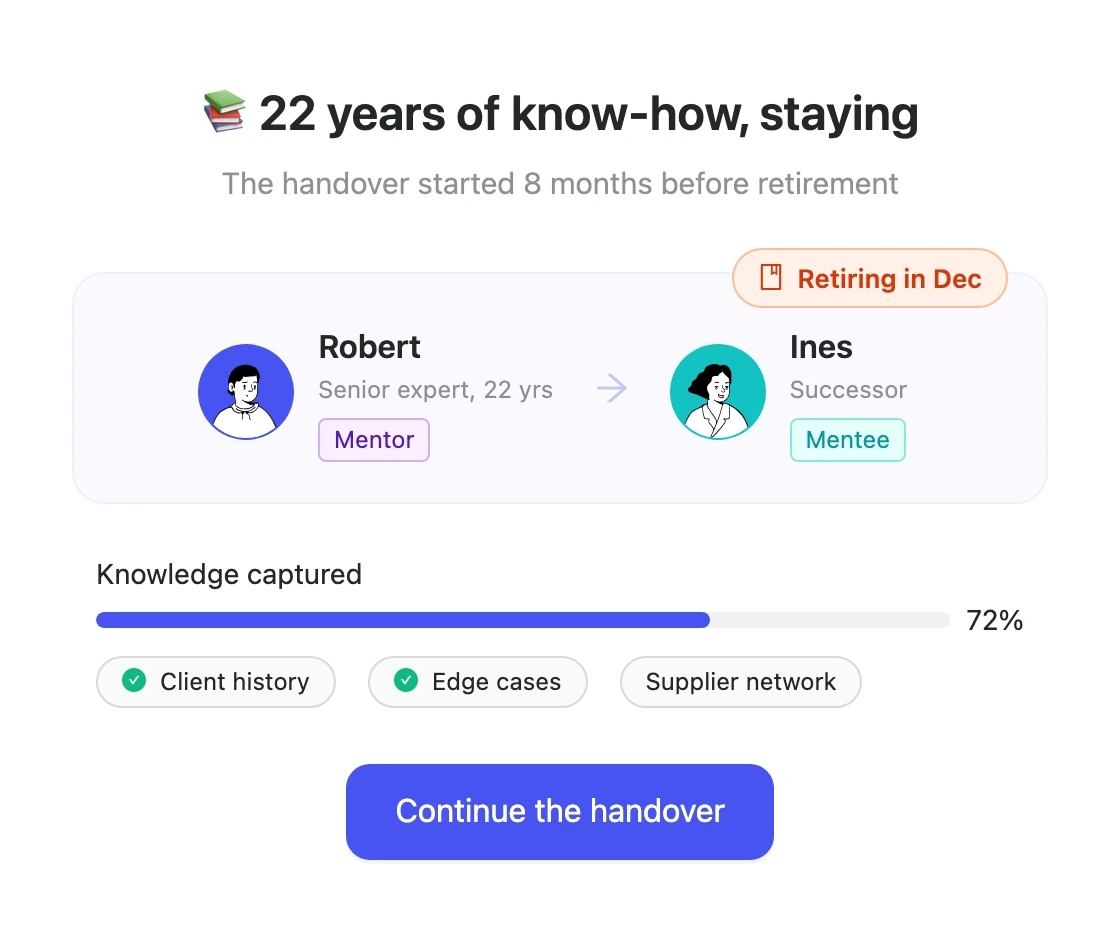Click the Retiring in Dec badge
1120x940 pixels.
click(870, 278)
